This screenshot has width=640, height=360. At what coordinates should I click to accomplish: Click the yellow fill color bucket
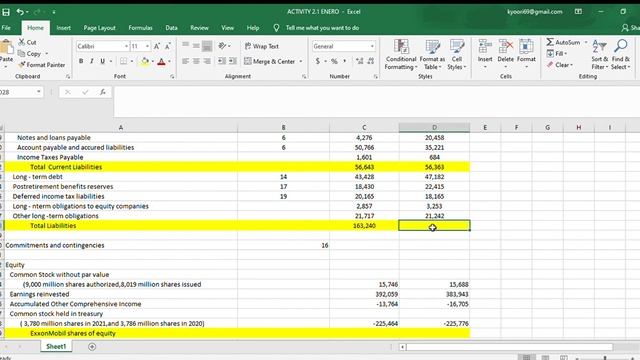tap(144, 61)
